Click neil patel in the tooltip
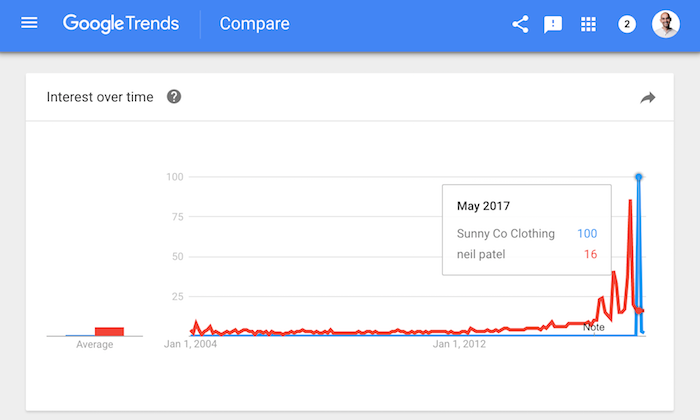The height and width of the screenshot is (420, 700). (481, 254)
